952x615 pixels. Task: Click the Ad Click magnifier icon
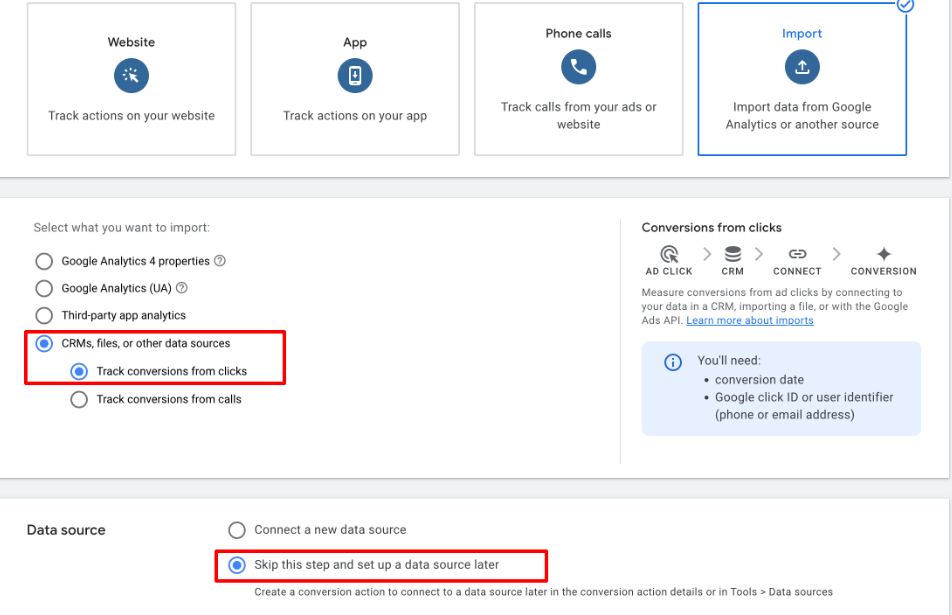(669, 254)
